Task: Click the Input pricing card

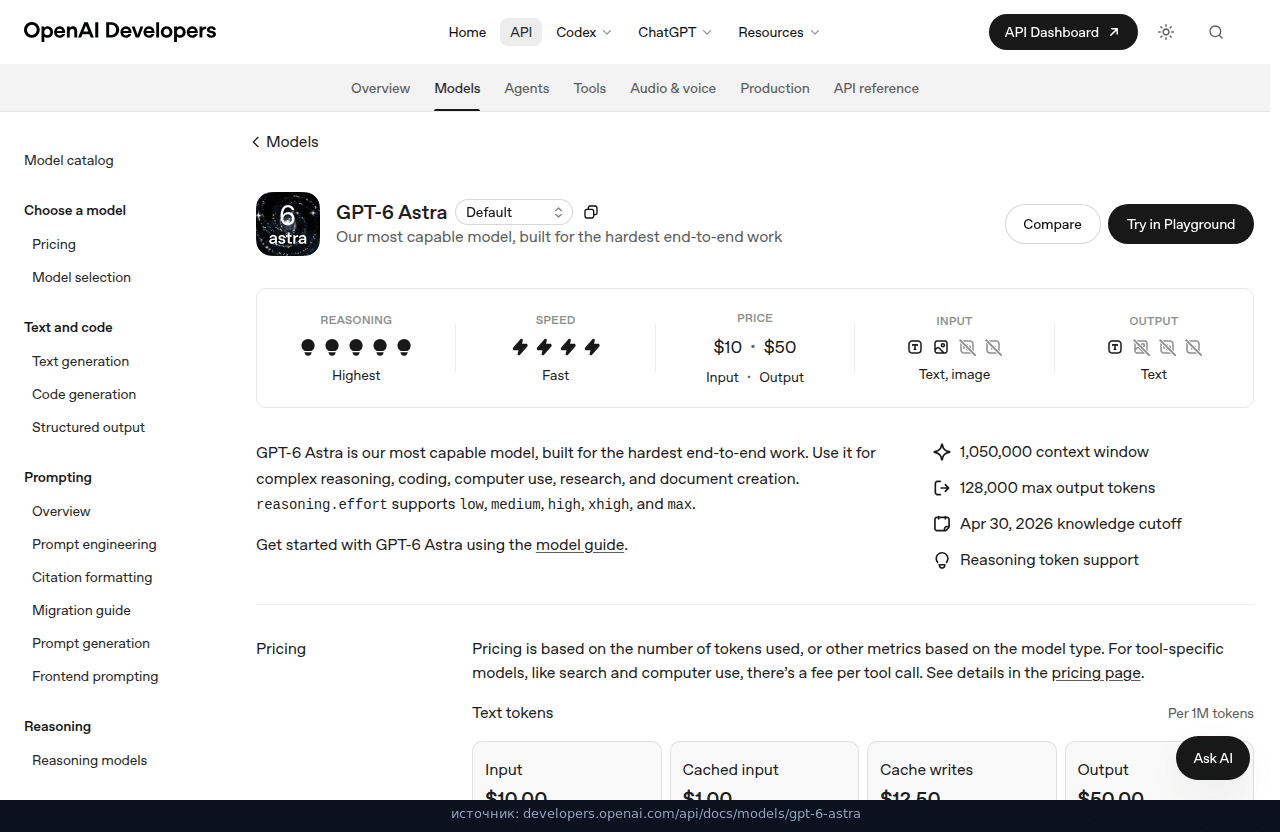Action: [x=567, y=770]
